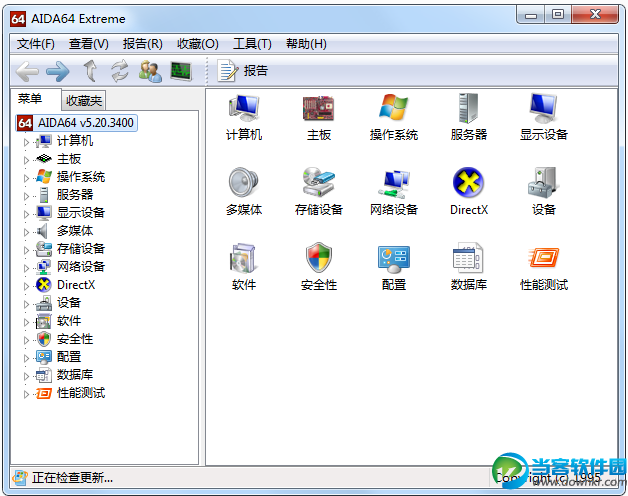Expand the 网络设备 tree node arrow
The width and height of the screenshot is (628, 496).
tap(26, 268)
